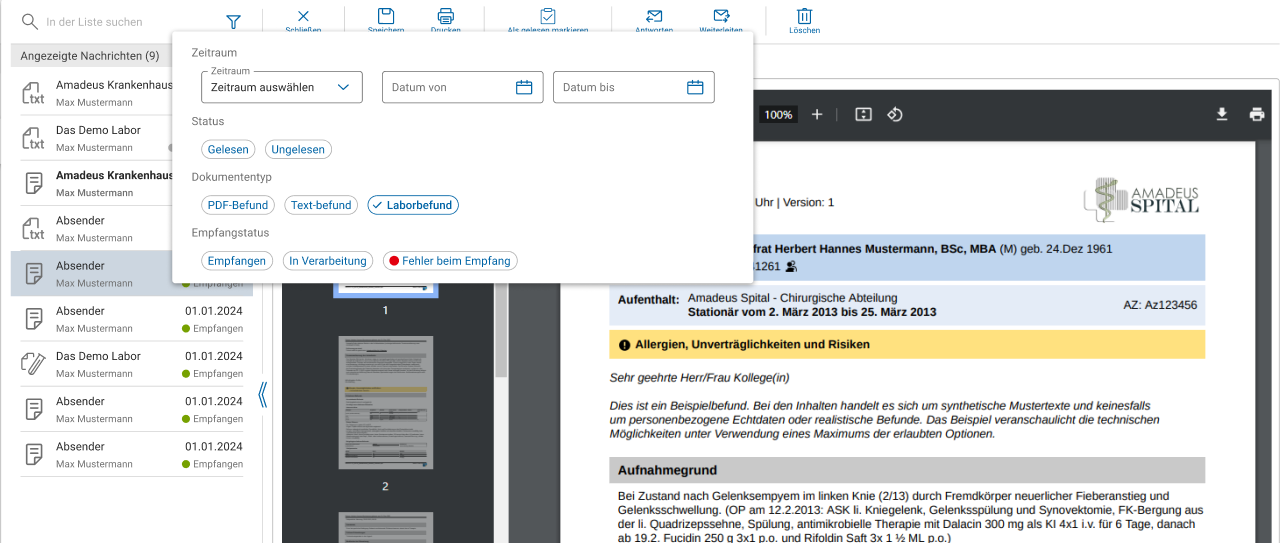Screen dimensions: 1281x543
Task: Select page 2 thumbnail in PDF sidebar
Action: click(385, 403)
